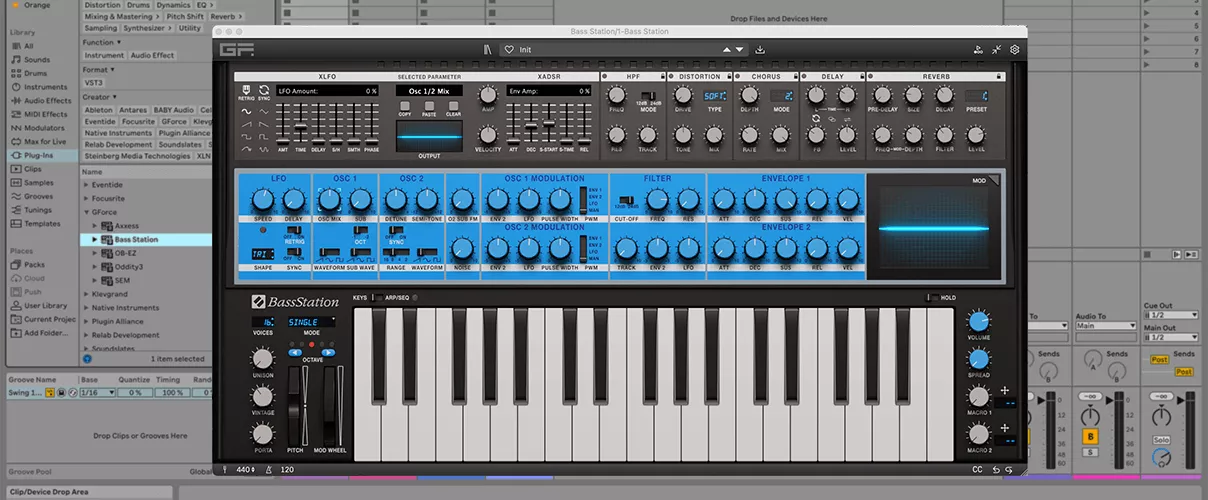Image resolution: width=1208 pixels, height=500 pixels.
Task: Favorite the Init preset with heart icon
Action: (509, 49)
